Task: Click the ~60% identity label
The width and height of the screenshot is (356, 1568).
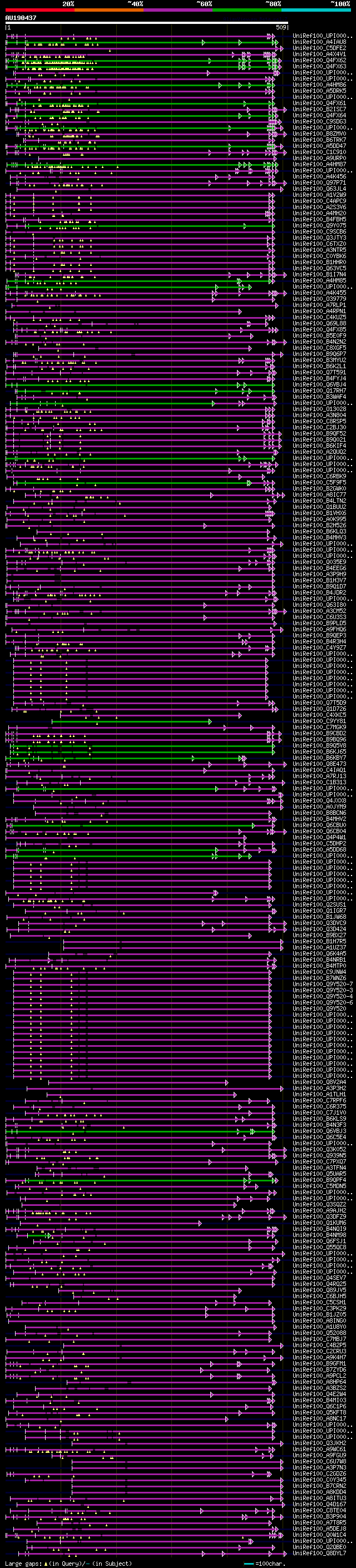Action: [204, 4]
